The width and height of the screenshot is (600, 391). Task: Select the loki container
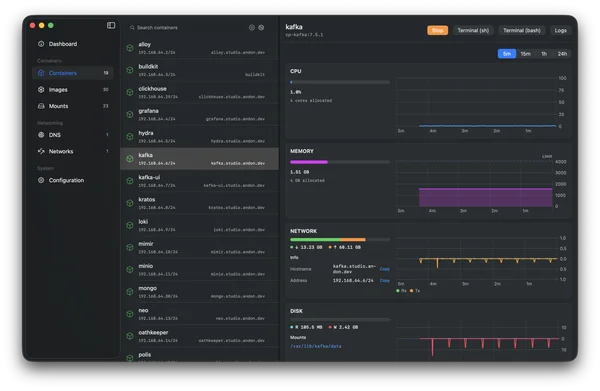coord(199,225)
